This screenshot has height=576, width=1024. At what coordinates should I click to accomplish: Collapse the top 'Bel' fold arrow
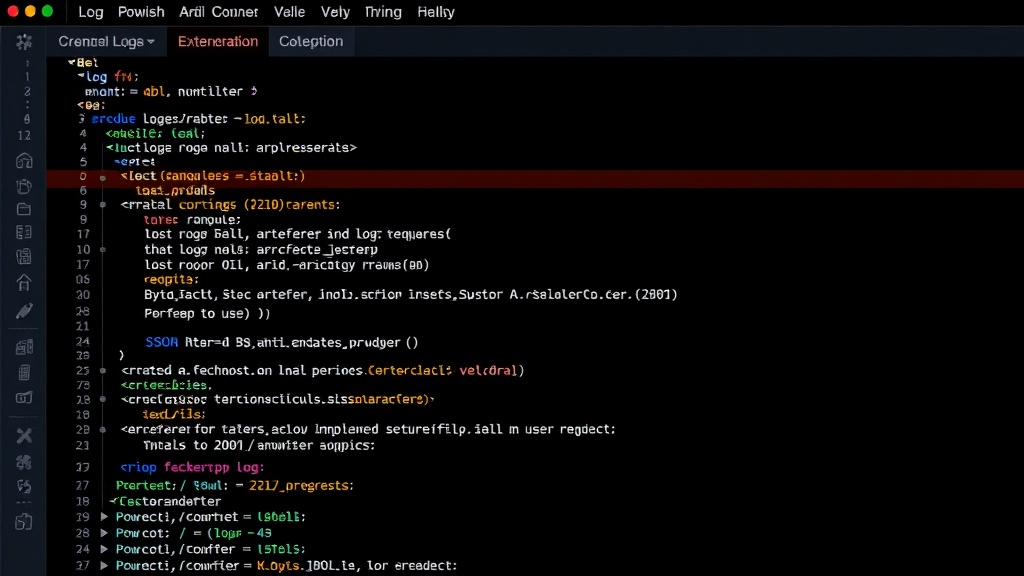71,62
